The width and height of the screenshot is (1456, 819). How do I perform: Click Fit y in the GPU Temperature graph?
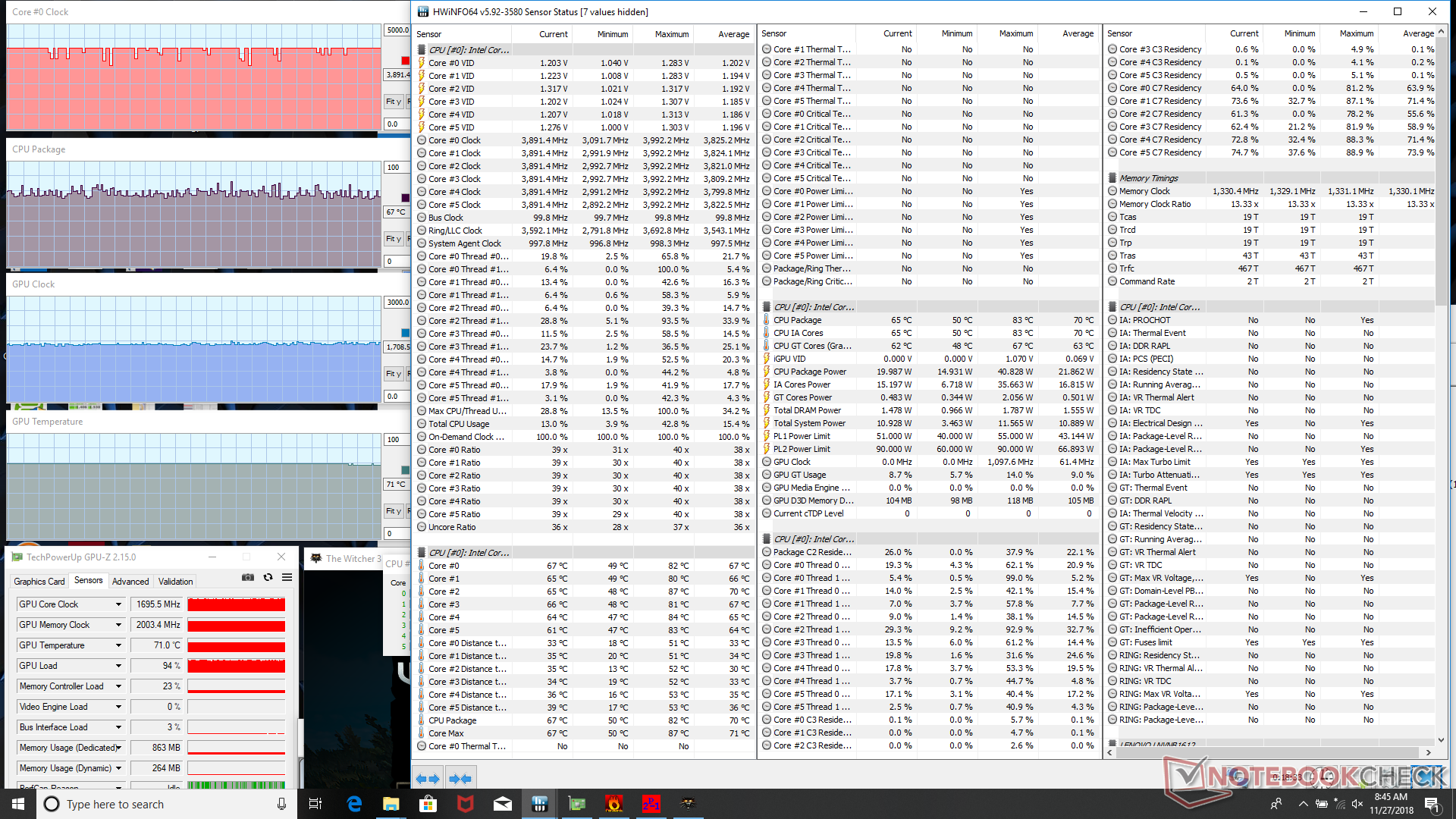point(393,511)
